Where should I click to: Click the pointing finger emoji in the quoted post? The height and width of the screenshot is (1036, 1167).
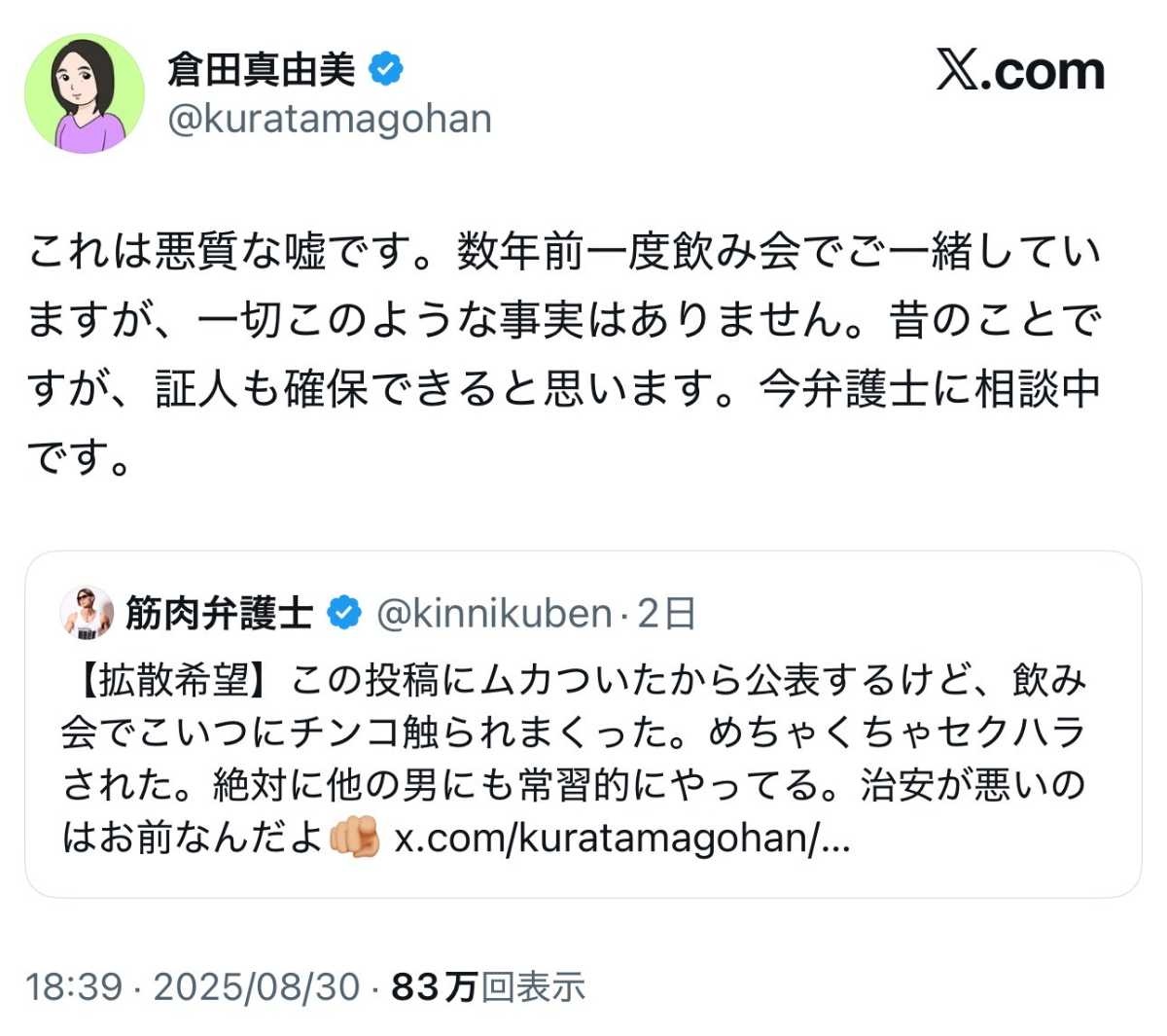click(355, 838)
